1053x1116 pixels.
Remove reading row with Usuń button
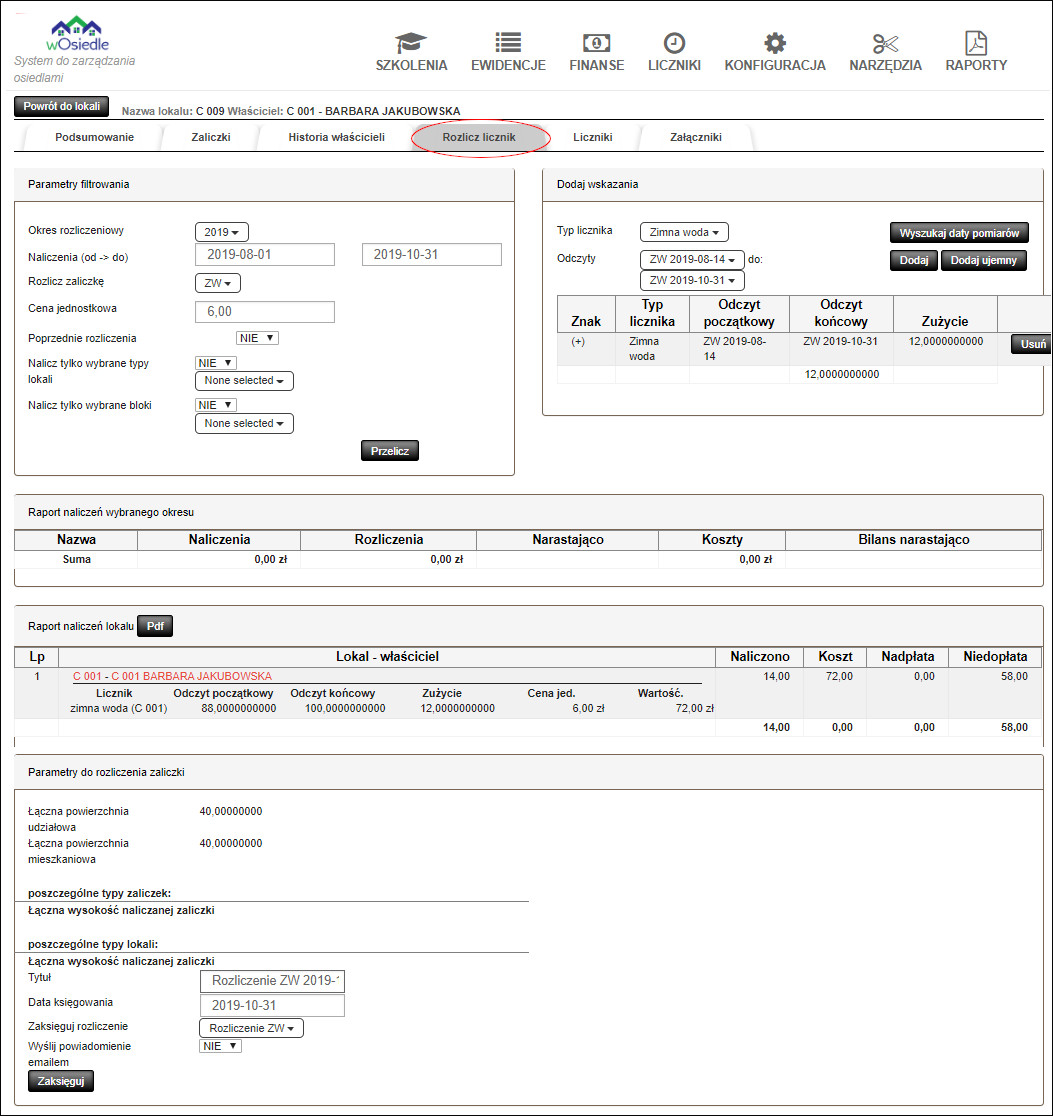click(1032, 344)
